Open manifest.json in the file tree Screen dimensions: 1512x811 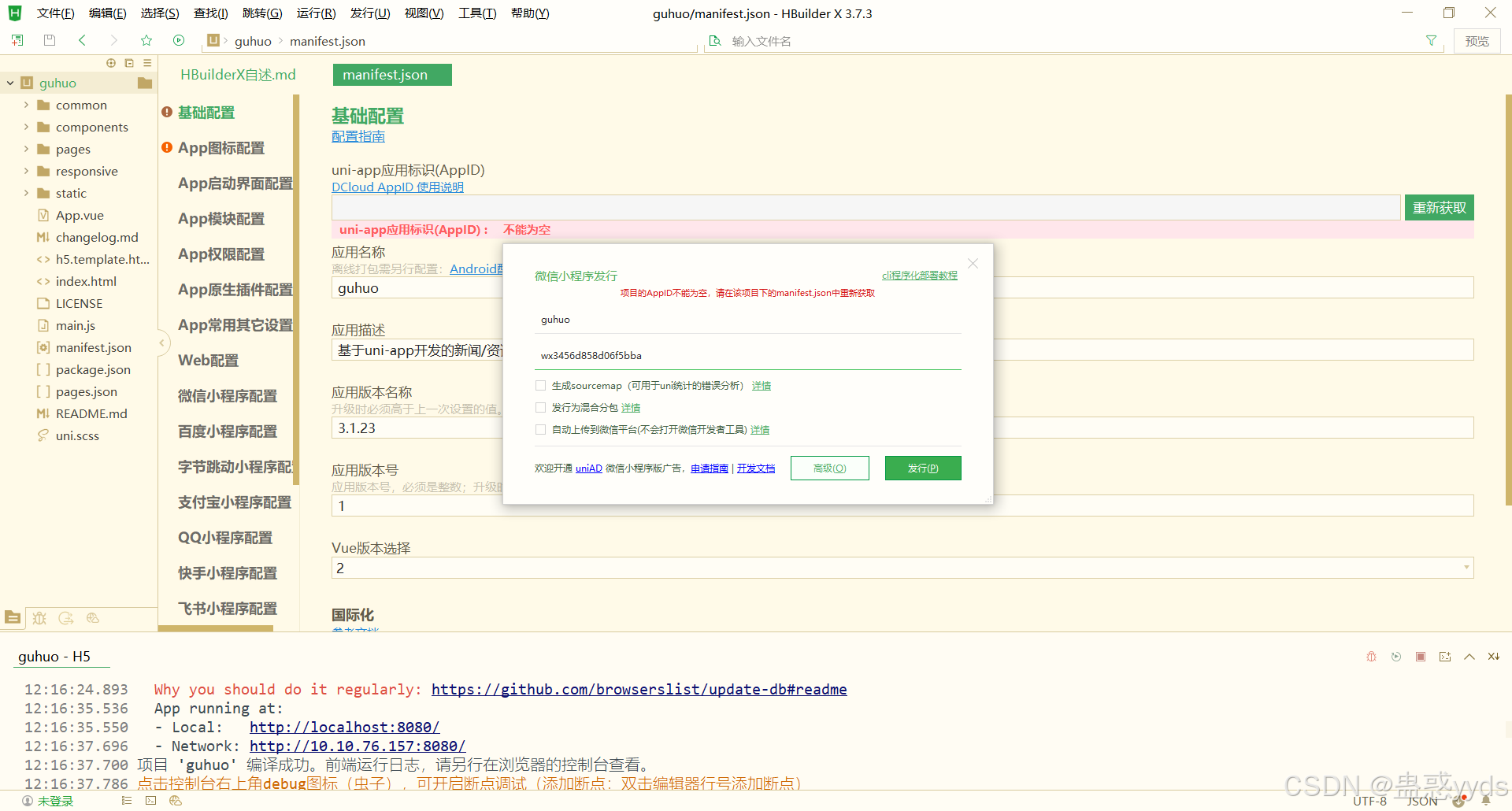coord(94,347)
